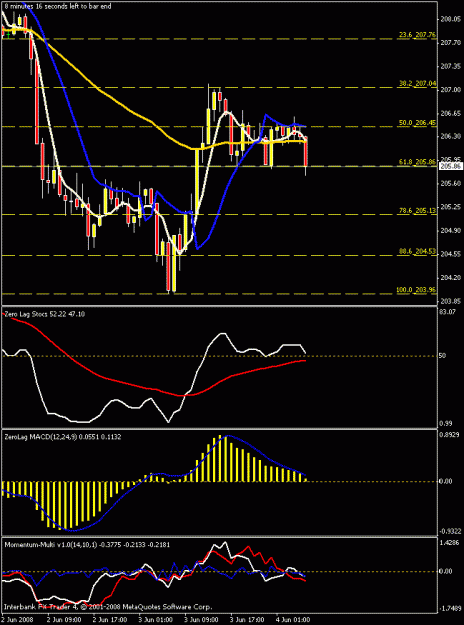This screenshot has height=625, width=464.
Task: Click the "2 Jun 09:00" time axis label
Action: 62,620
